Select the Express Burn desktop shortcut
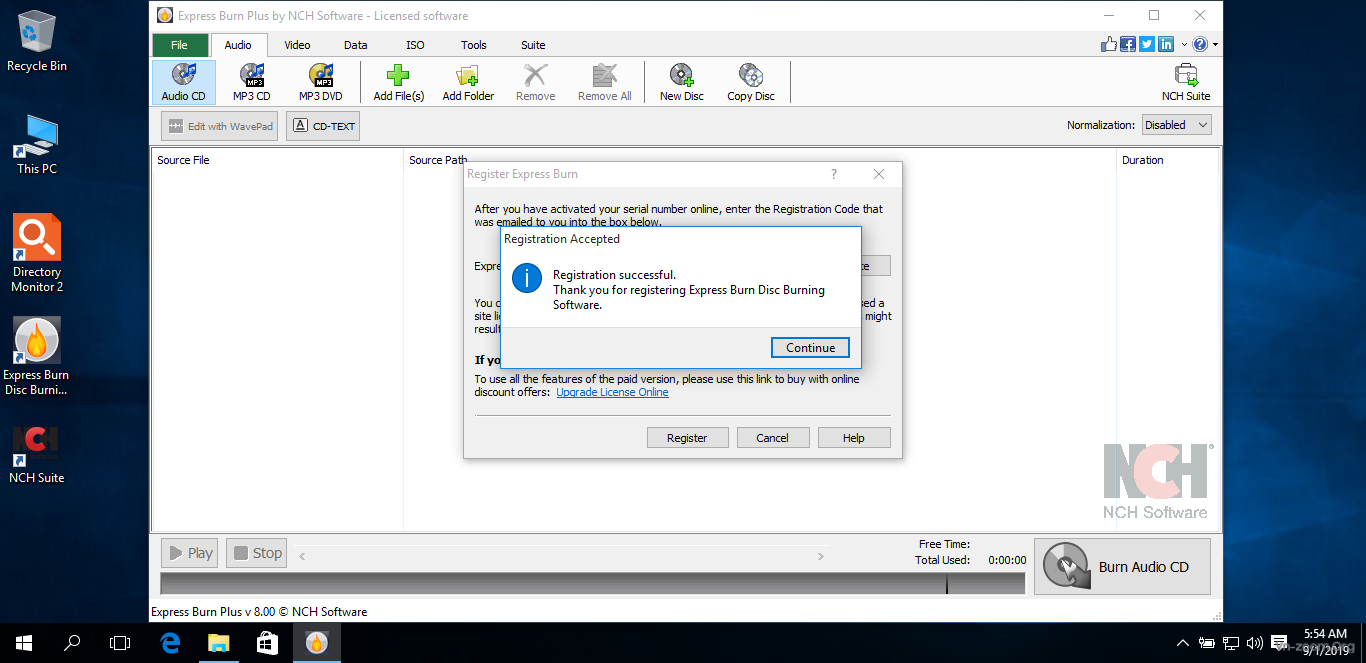 pyautogui.click(x=37, y=357)
